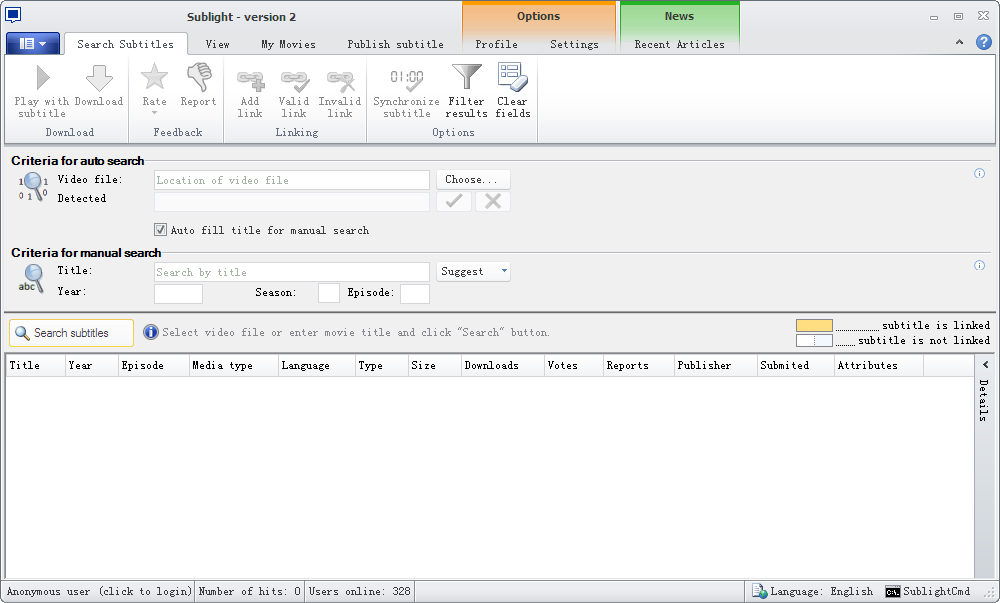Click the Report thumbs-down icon
Screen dimensions: 1000x603
[x=199, y=77]
